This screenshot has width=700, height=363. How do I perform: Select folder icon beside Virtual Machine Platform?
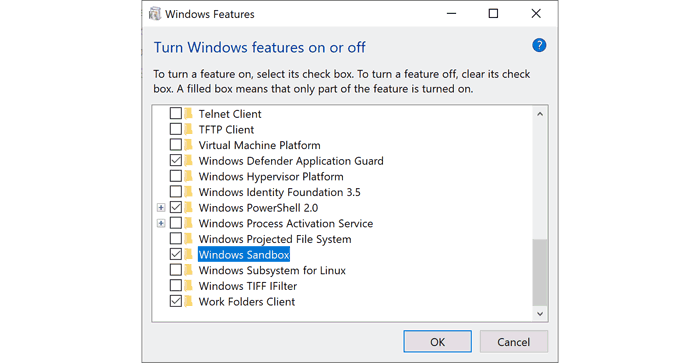tap(188, 145)
